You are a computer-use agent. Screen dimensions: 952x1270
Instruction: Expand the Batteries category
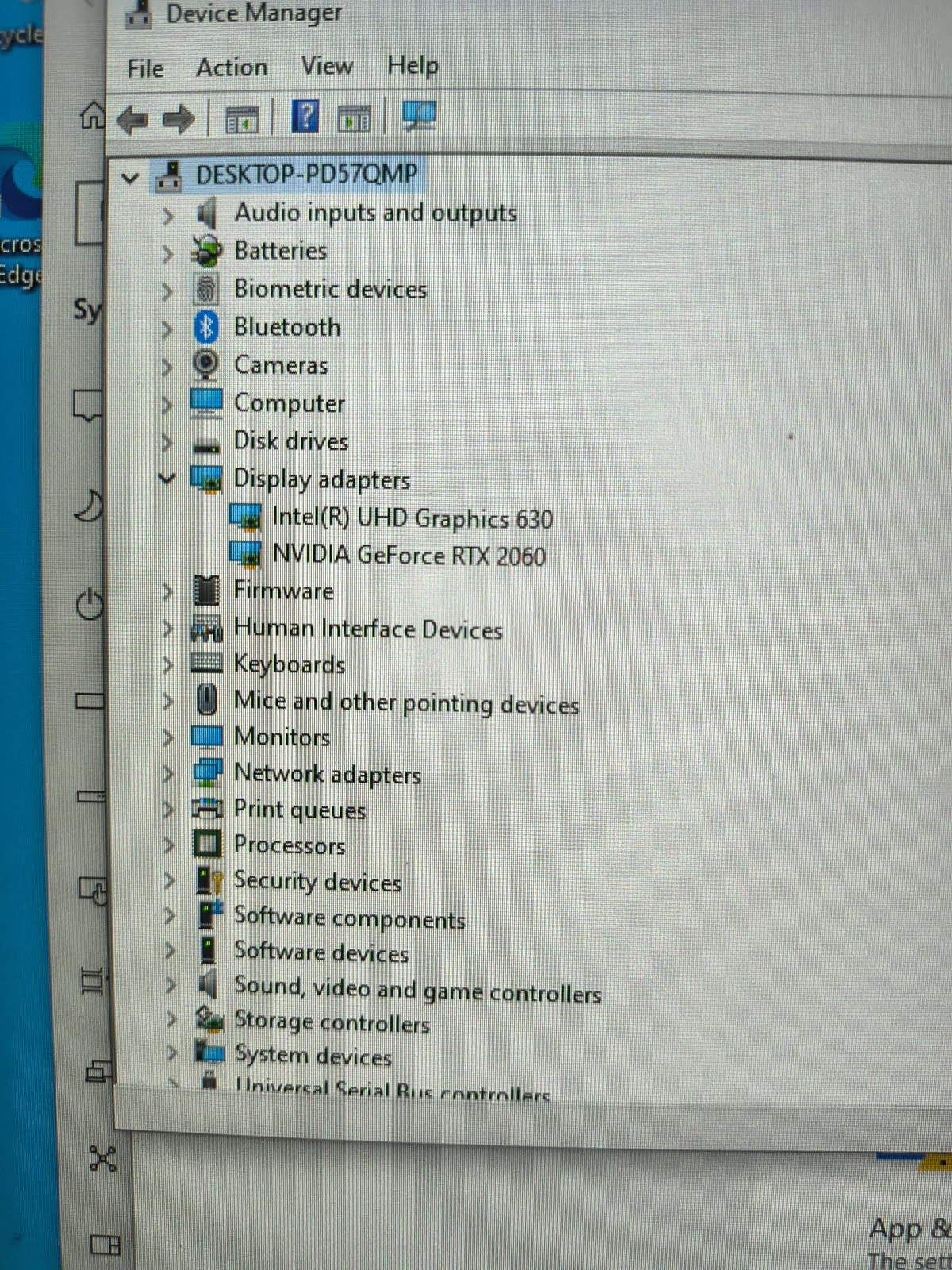(x=167, y=253)
